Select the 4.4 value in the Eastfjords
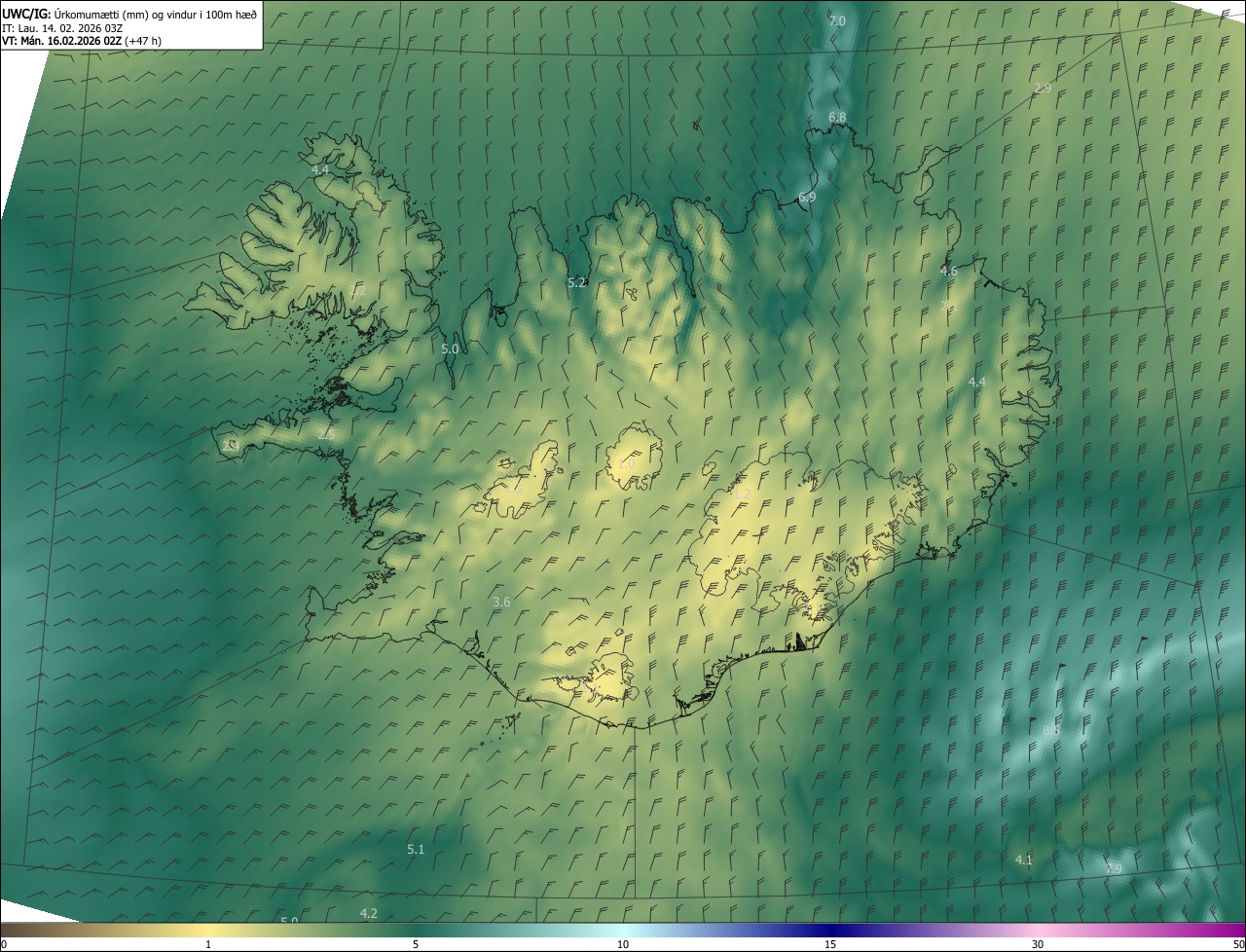Image resolution: width=1246 pixels, height=952 pixels. 976,383
